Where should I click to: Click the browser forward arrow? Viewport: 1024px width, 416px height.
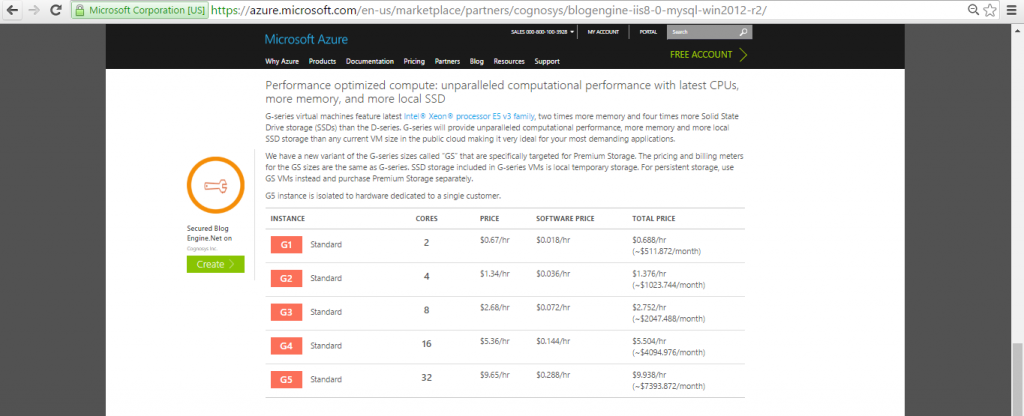[x=33, y=9]
